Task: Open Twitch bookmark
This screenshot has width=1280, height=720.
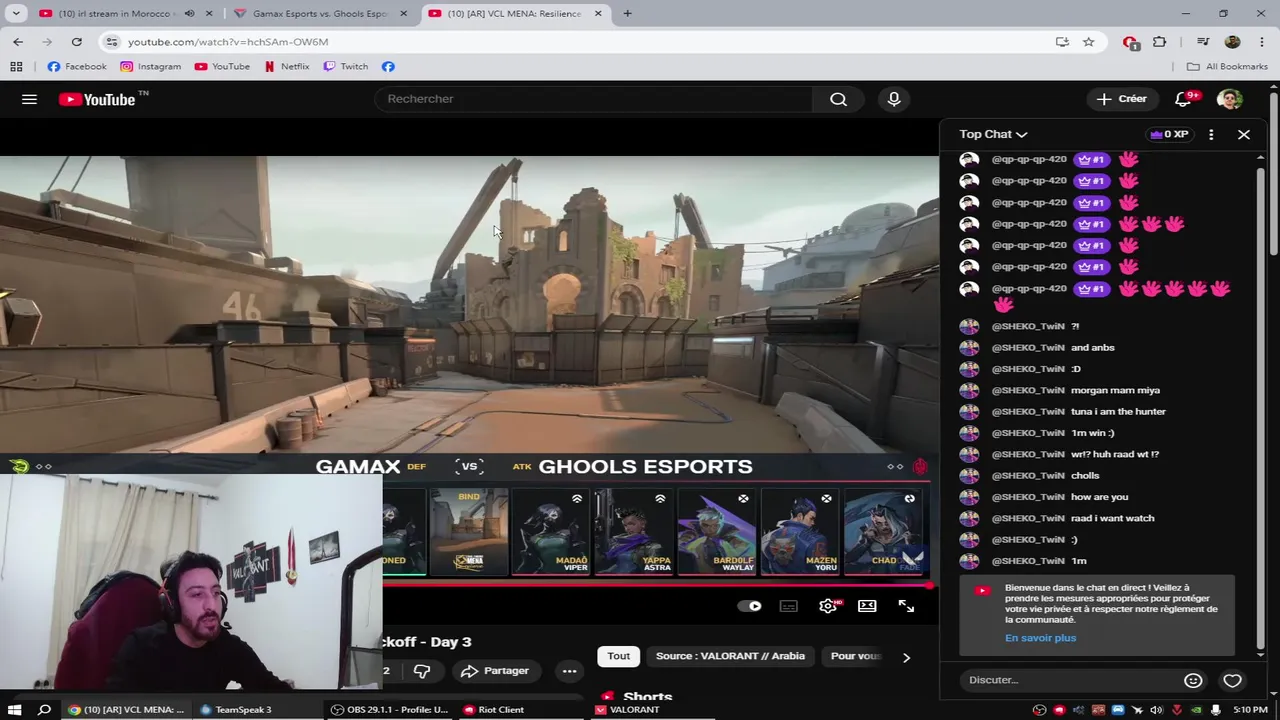Action: click(x=345, y=66)
